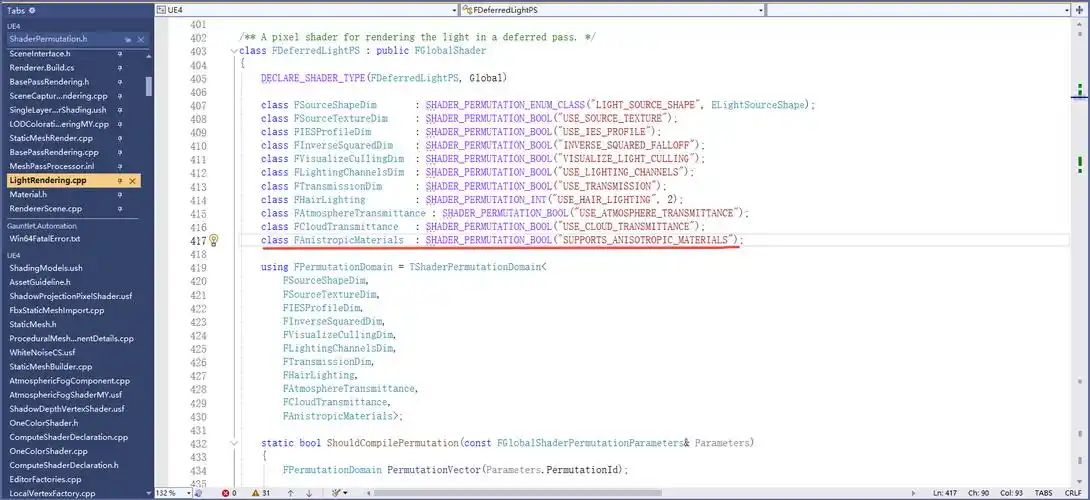Open the OneColorShader.h tab
This screenshot has height=500, width=1090.
44,423
